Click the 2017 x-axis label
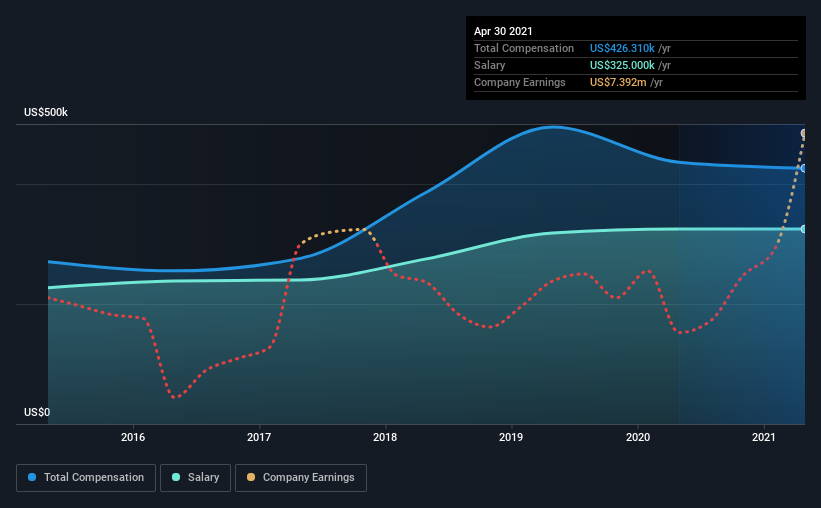The height and width of the screenshot is (508, 821). (259, 437)
